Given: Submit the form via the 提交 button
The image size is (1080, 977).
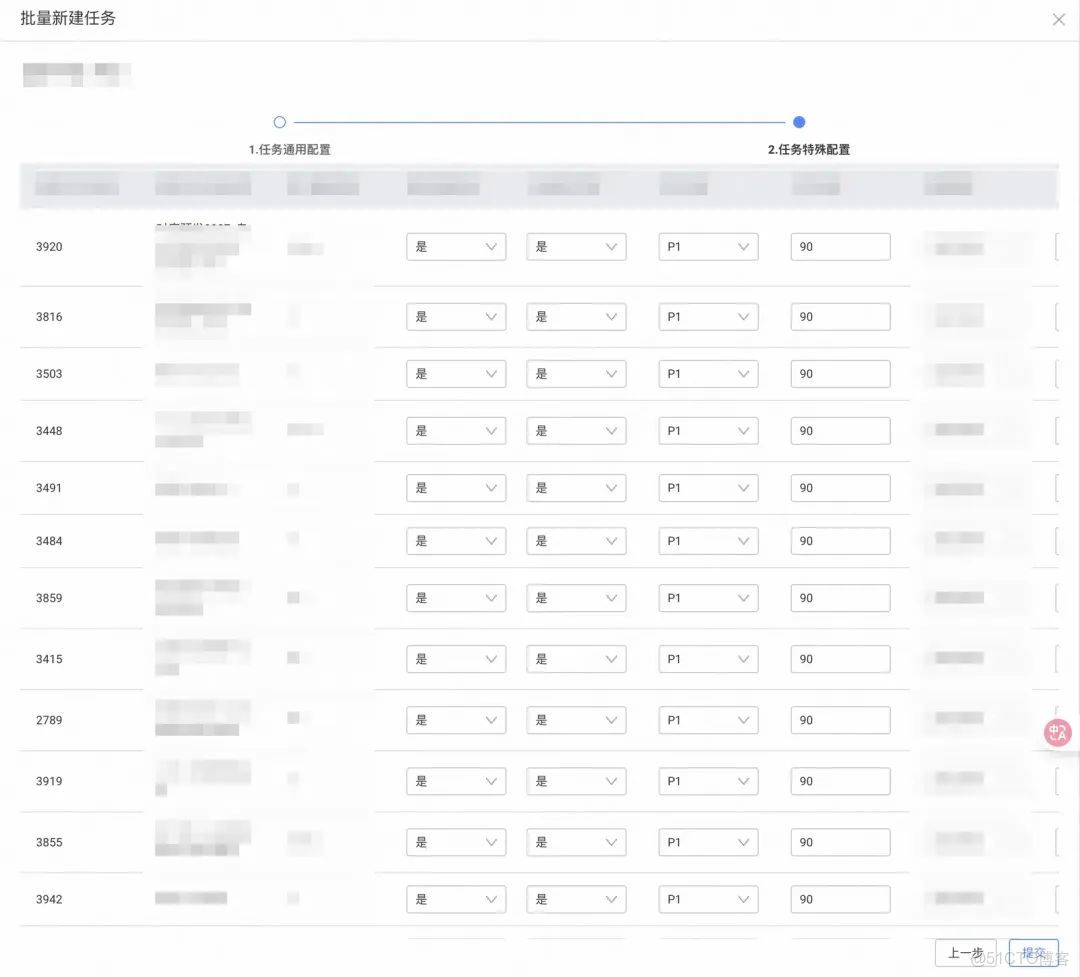Looking at the screenshot, I should [1034, 953].
